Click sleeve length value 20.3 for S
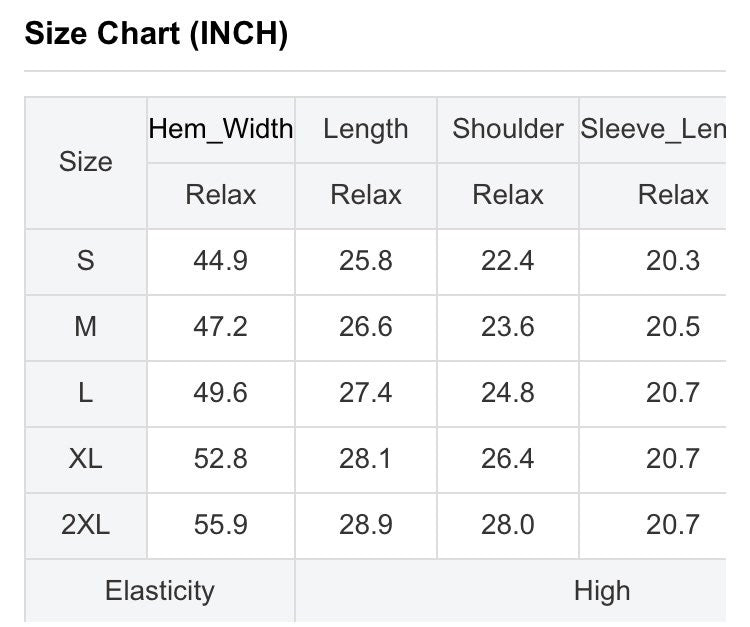The height and width of the screenshot is (627, 750). pyautogui.click(x=673, y=261)
